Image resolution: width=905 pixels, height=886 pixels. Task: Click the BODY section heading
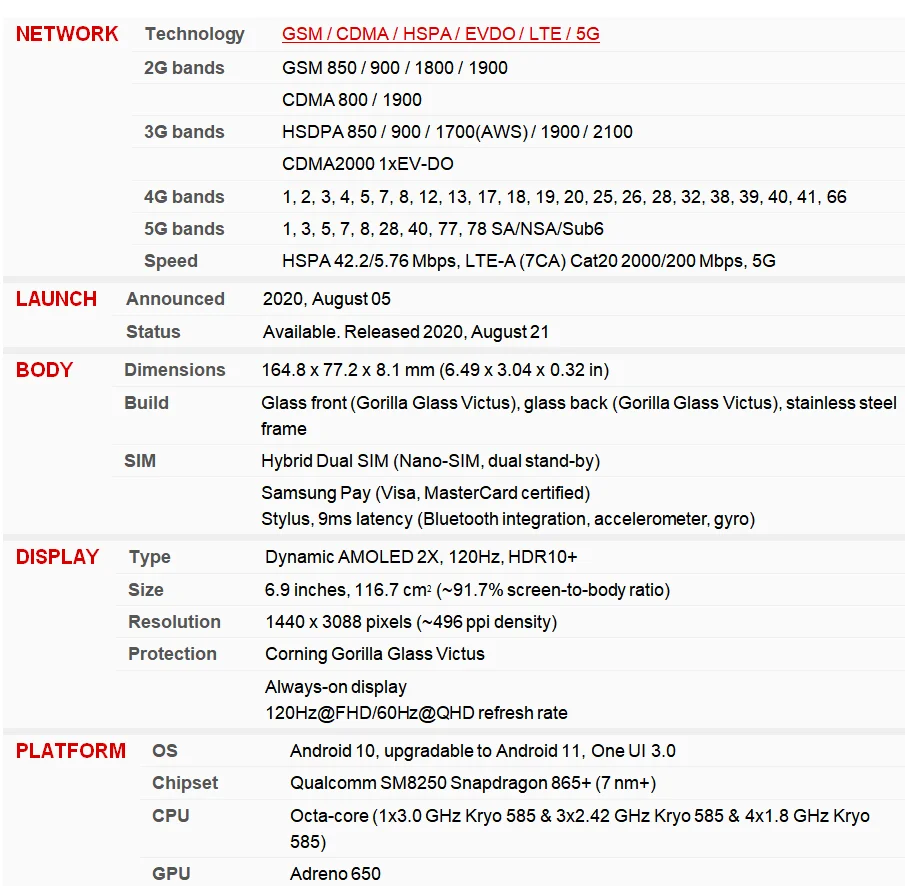point(44,370)
